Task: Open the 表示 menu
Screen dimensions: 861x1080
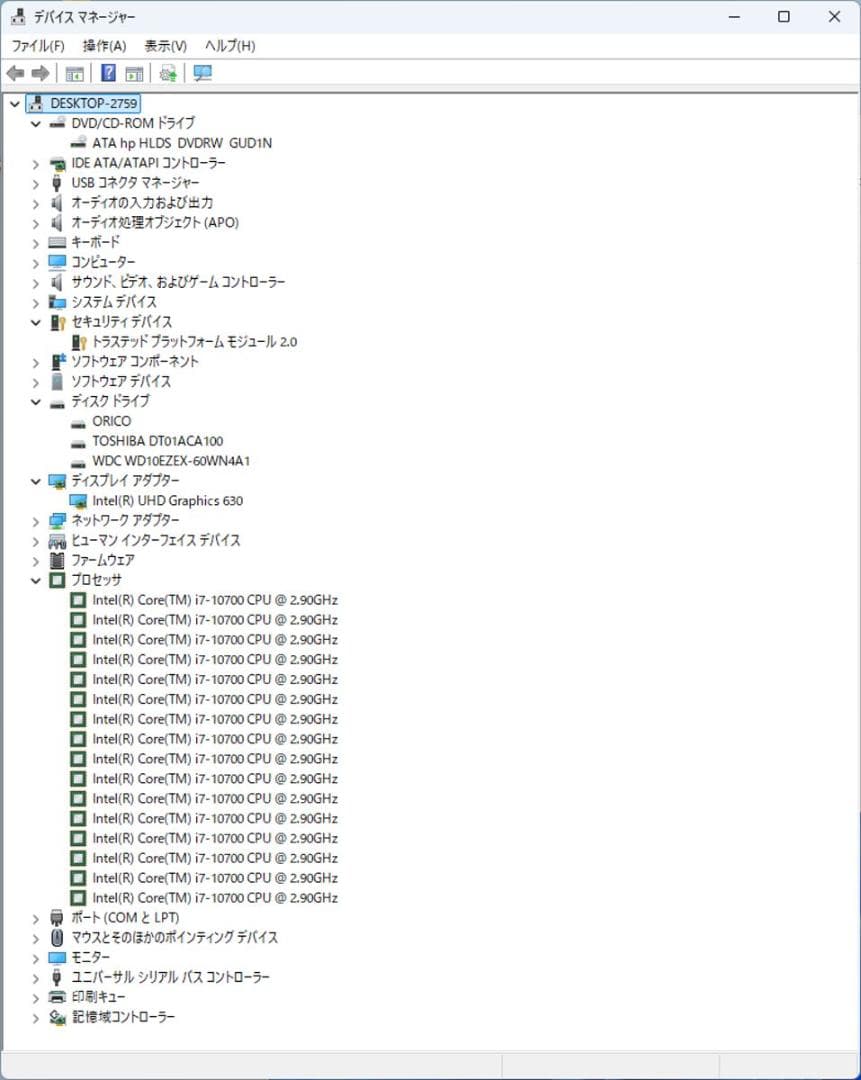Action: click(x=164, y=45)
